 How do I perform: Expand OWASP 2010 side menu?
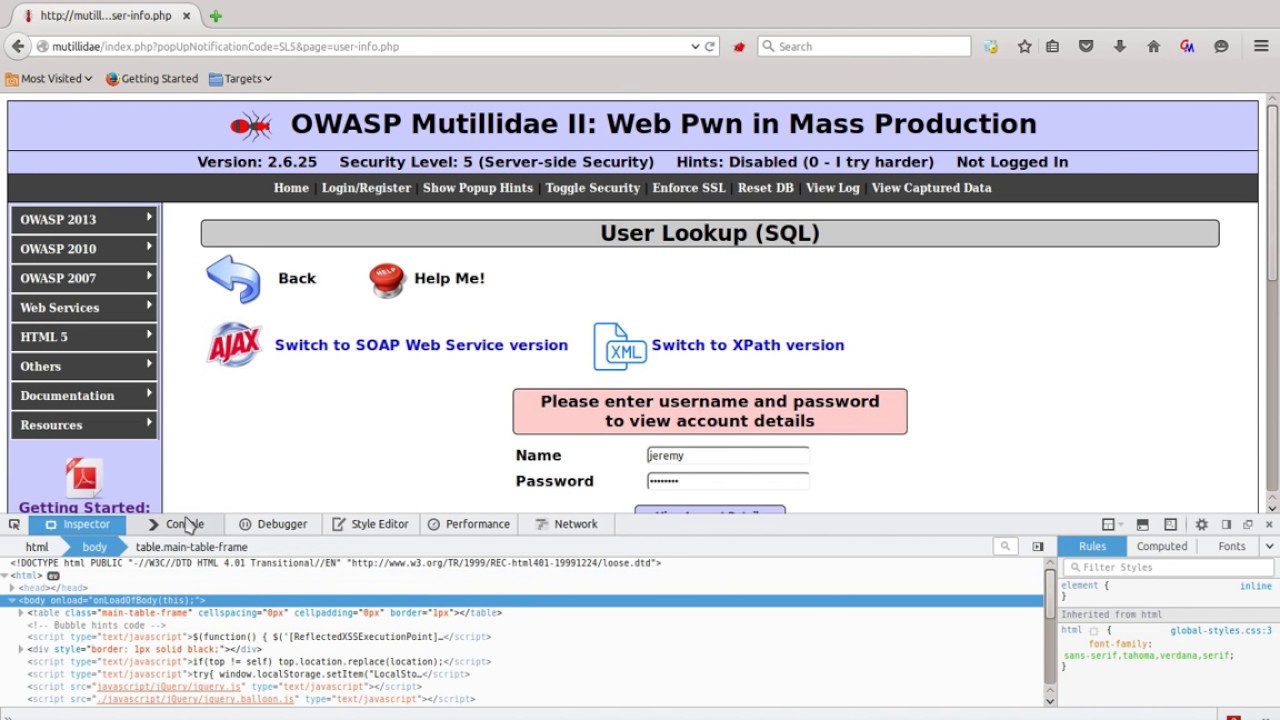pyautogui.click(x=84, y=248)
